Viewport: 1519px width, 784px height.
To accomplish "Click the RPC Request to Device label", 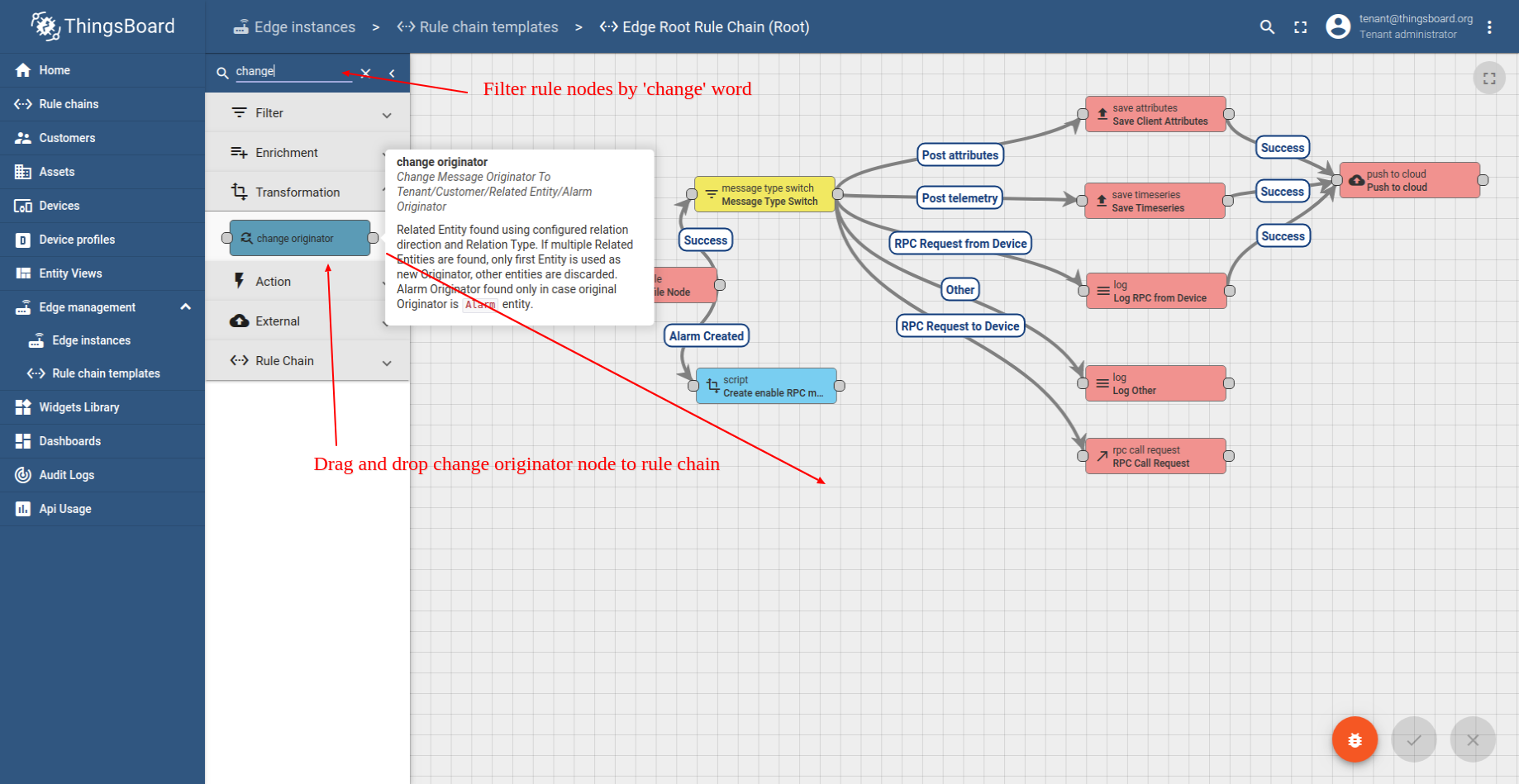I will tap(960, 325).
